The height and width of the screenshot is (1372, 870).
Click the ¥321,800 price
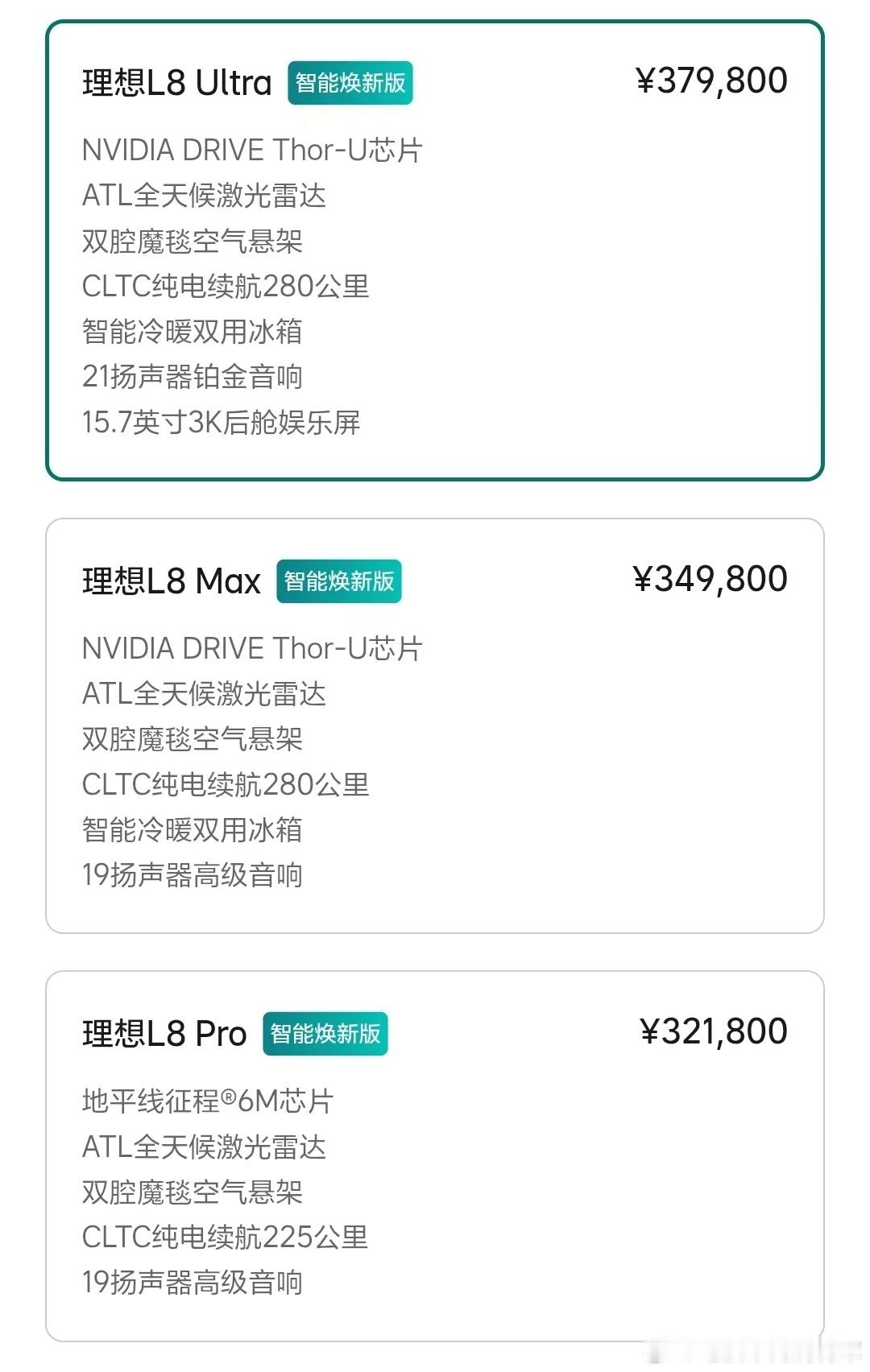714,1032
